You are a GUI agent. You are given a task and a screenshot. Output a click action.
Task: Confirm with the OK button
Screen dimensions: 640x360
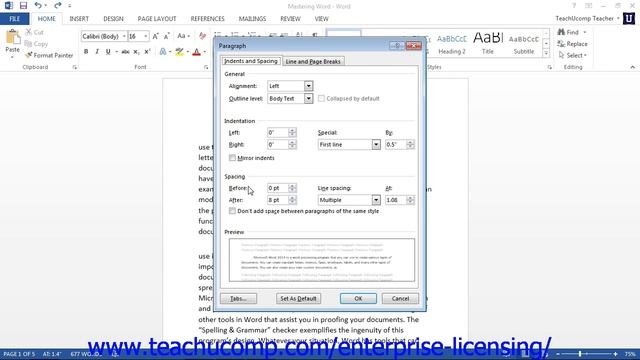tap(358, 298)
